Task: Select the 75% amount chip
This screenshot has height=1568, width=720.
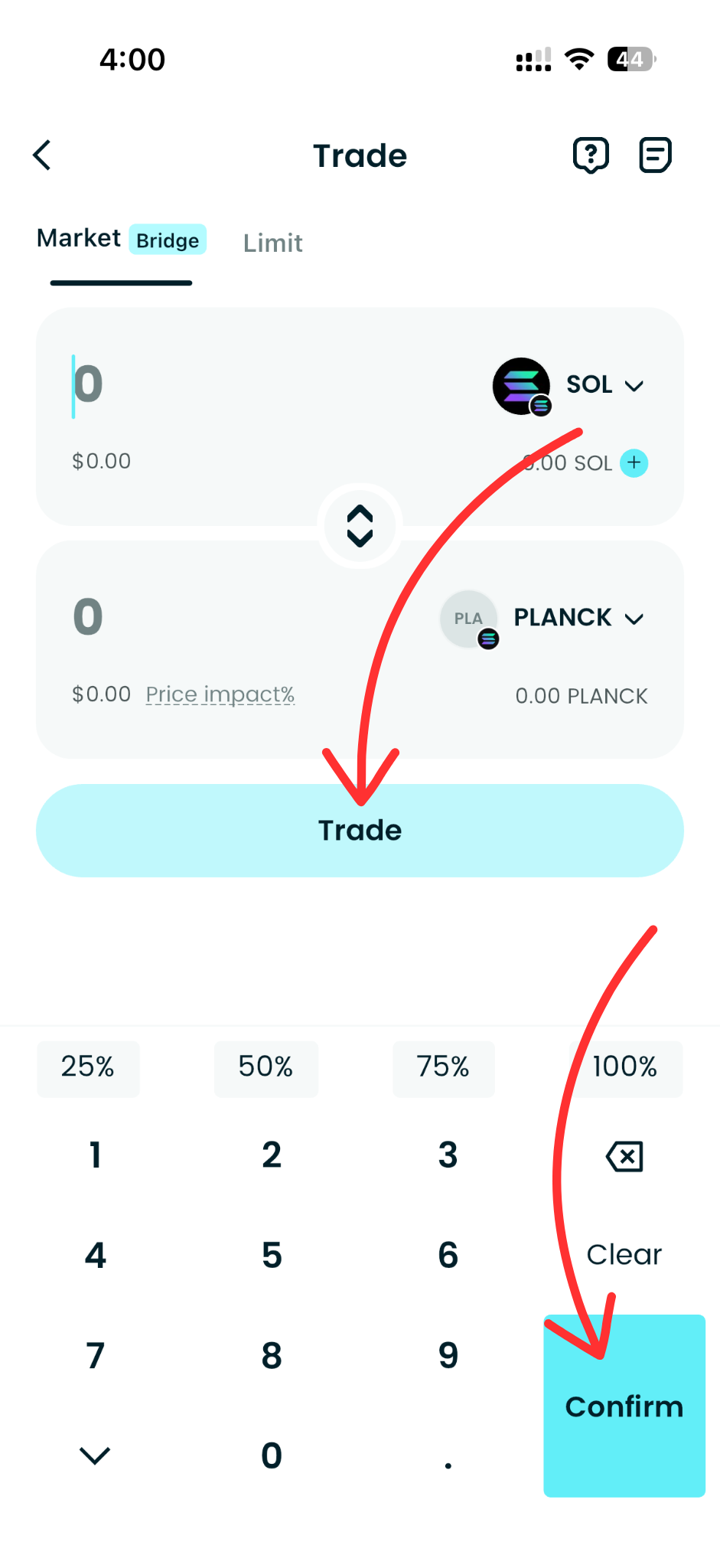Action: (x=444, y=1068)
